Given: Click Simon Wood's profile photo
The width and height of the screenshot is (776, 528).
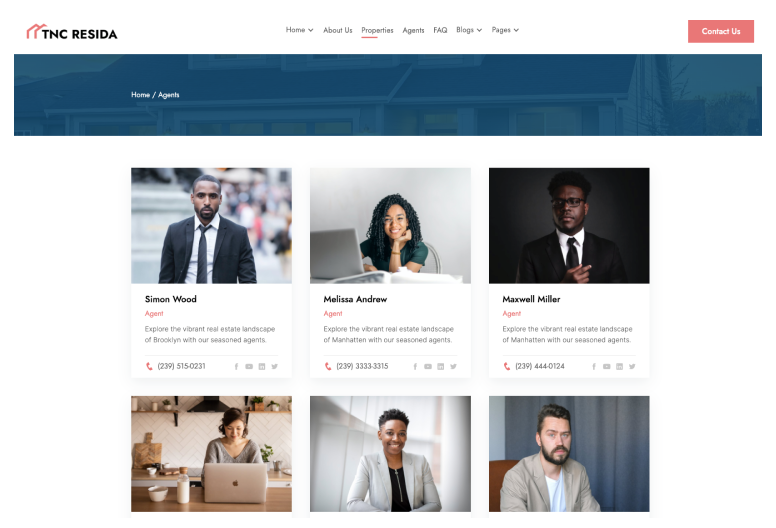Looking at the screenshot, I should [211, 226].
